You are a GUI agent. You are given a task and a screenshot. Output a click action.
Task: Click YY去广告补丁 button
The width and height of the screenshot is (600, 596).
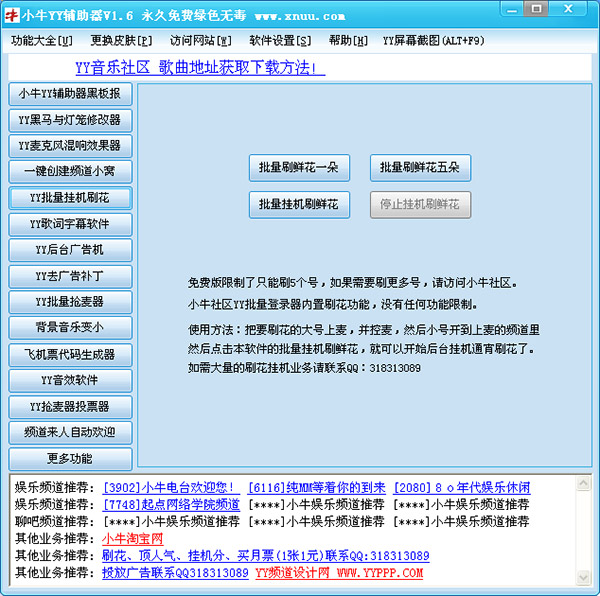(70, 277)
